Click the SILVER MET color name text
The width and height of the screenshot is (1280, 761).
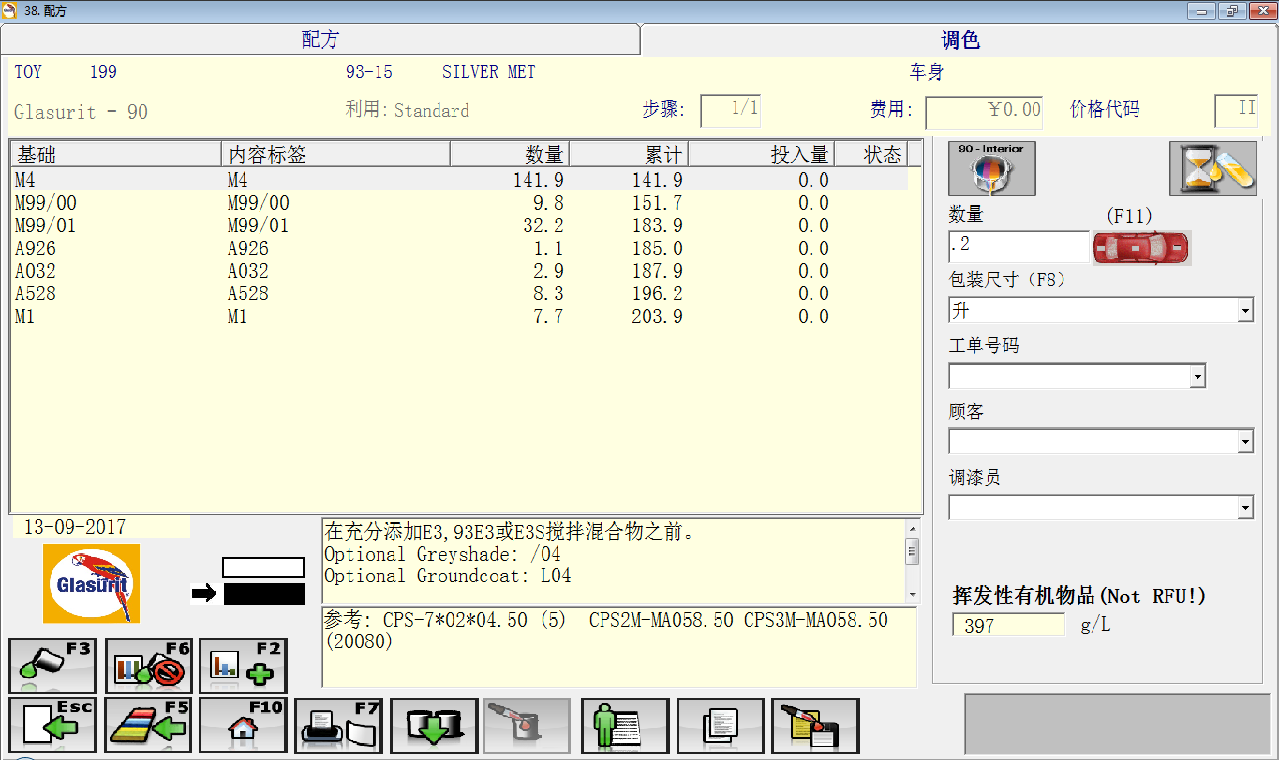click(x=488, y=72)
